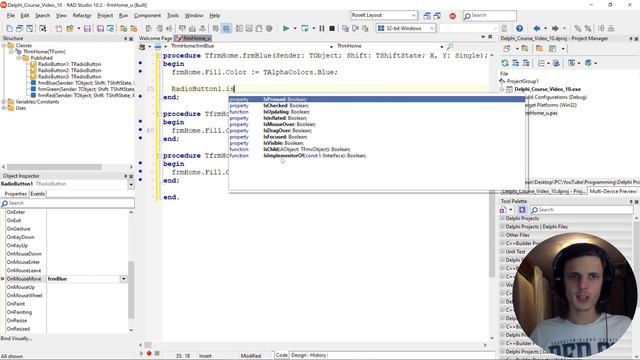Collapse the Classes node in Structure
The width and height of the screenshot is (640, 360).
(4, 46)
